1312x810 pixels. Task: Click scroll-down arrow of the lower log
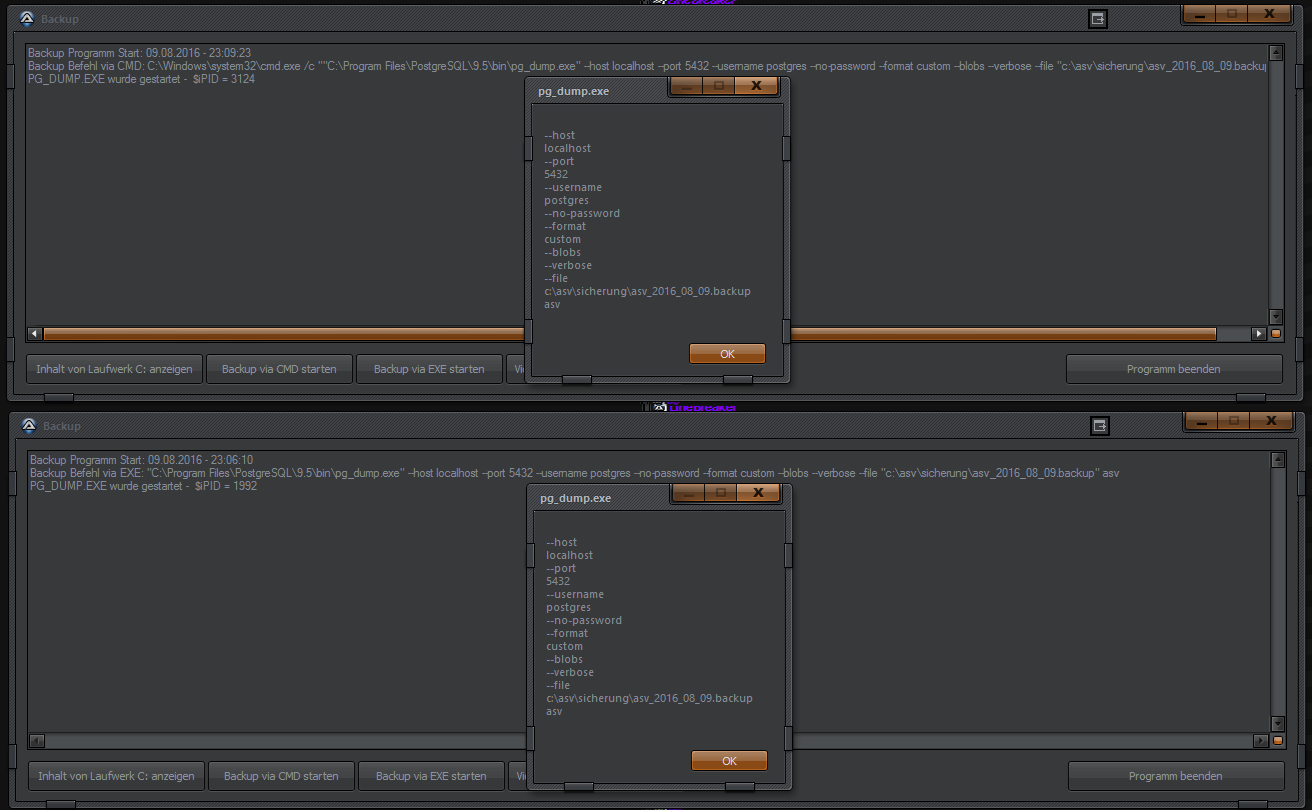(1277, 723)
